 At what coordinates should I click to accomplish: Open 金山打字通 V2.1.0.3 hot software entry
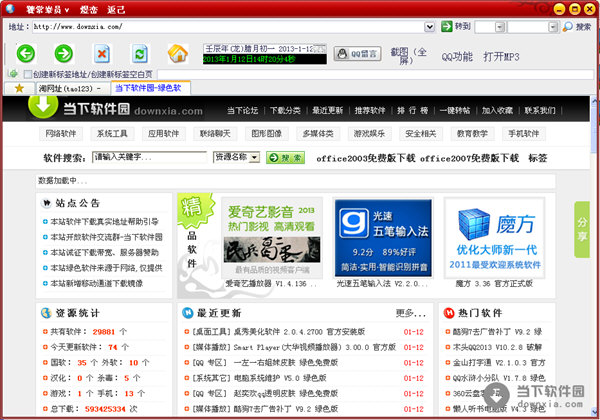coord(499,363)
